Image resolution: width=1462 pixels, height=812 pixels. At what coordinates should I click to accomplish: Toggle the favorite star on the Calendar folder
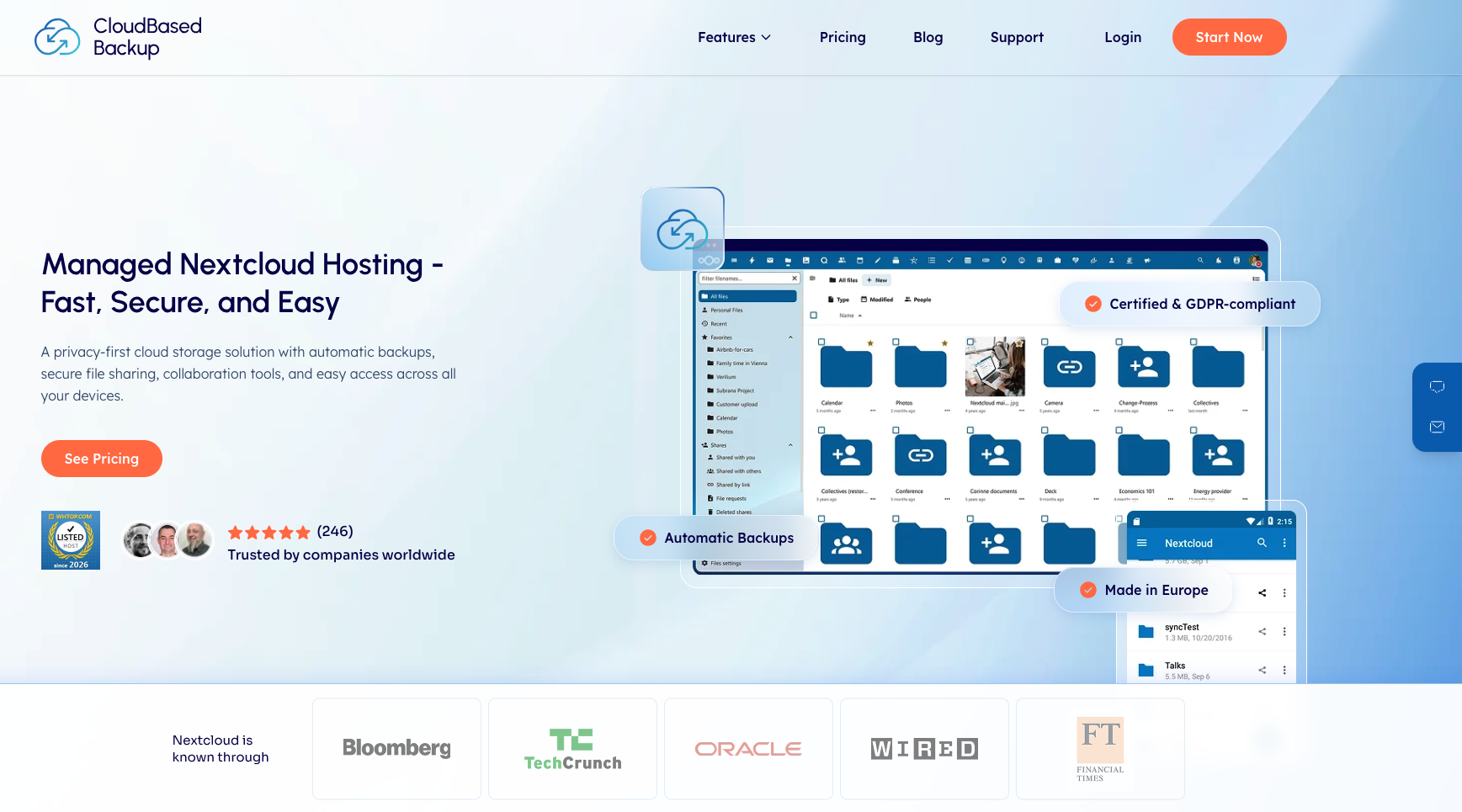point(870,342)
